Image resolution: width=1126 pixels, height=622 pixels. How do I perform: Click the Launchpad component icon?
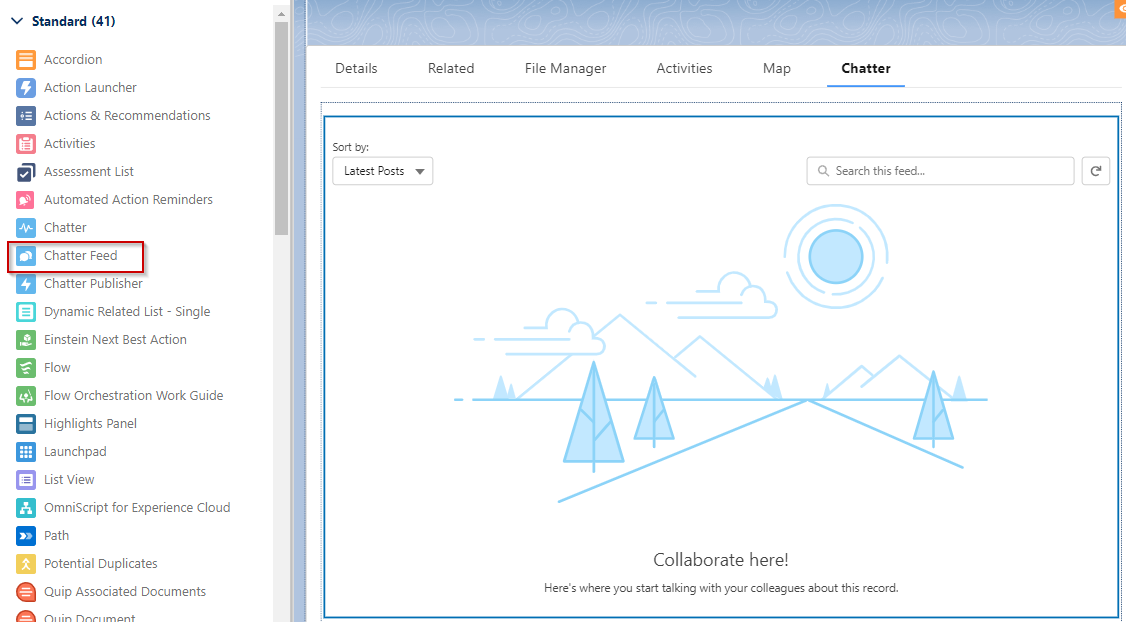point(26,451)
